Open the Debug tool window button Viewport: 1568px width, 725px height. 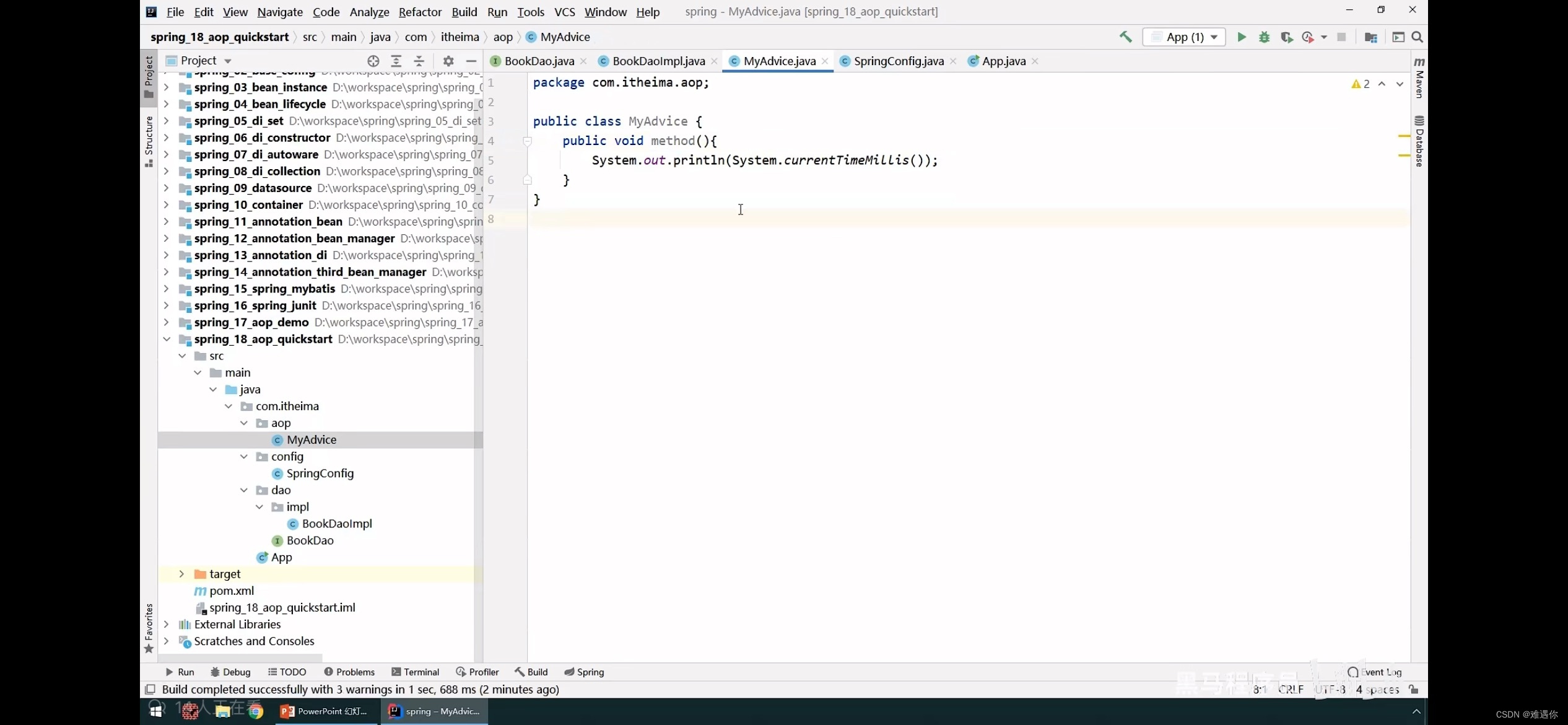click(x=230, y=672)
